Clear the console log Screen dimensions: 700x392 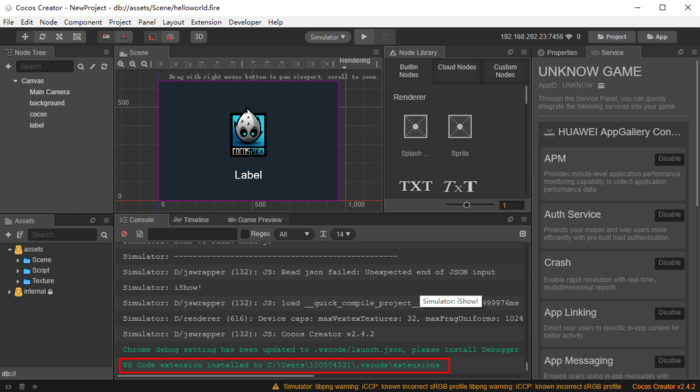click(124, 234)
